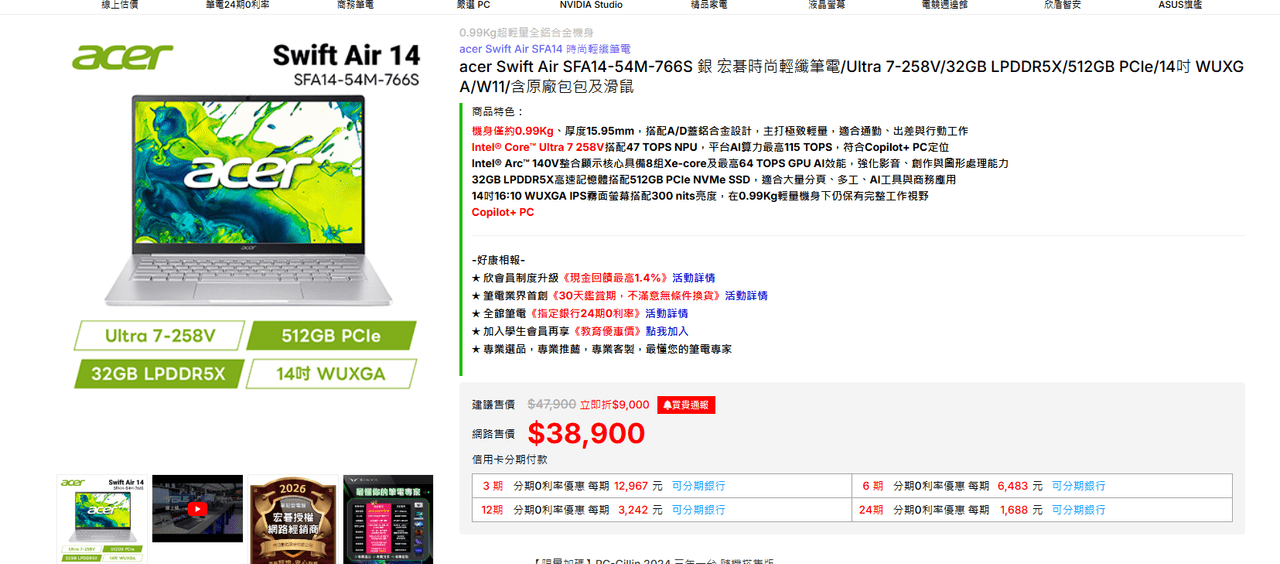This screenshot has height=564, width=1280.
Task: Open the acer Swift Air SFA14 時尚輕纖筆電 category link
Action: (545, 49)
